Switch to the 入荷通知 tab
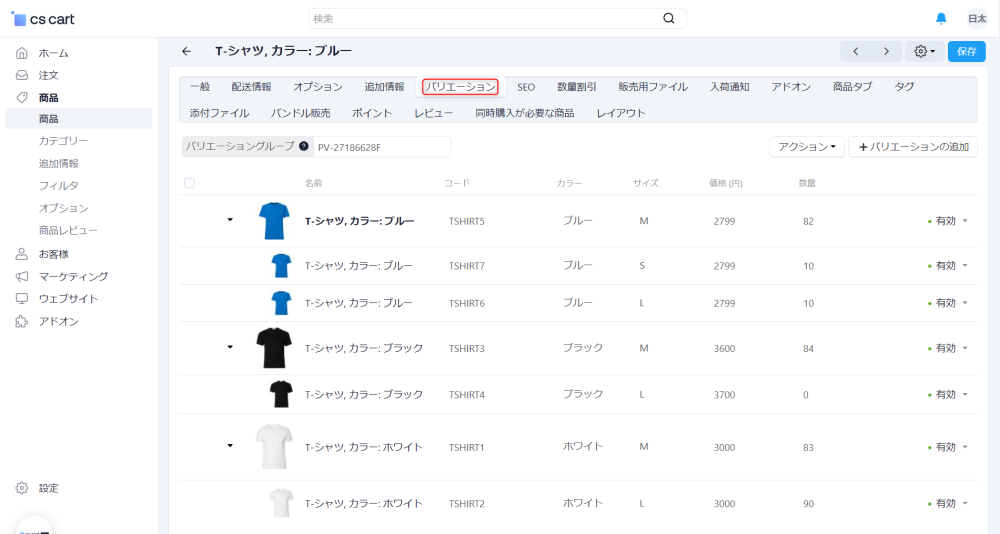Image resolution: width=1000 pixels, height=534 pixels. tap(730, 87)
